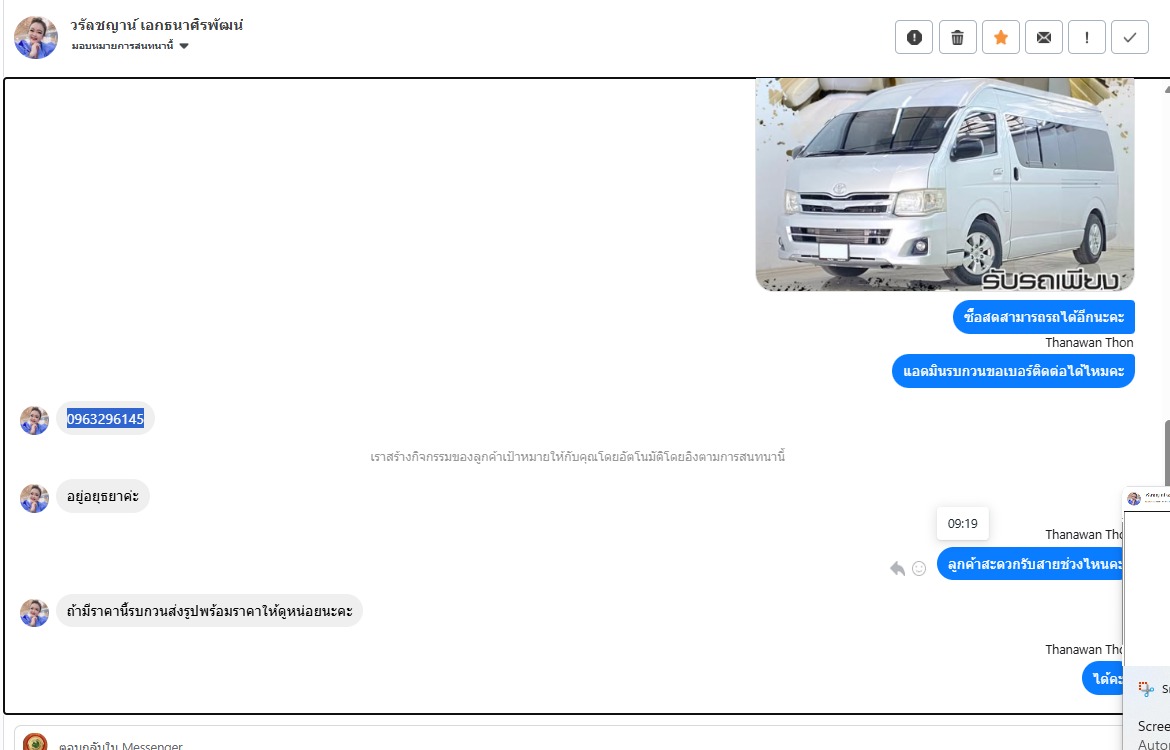Open customer profile picture in header
This screenshot has width=1170, height=750.
pyautogui.click(x=36, y=37)
